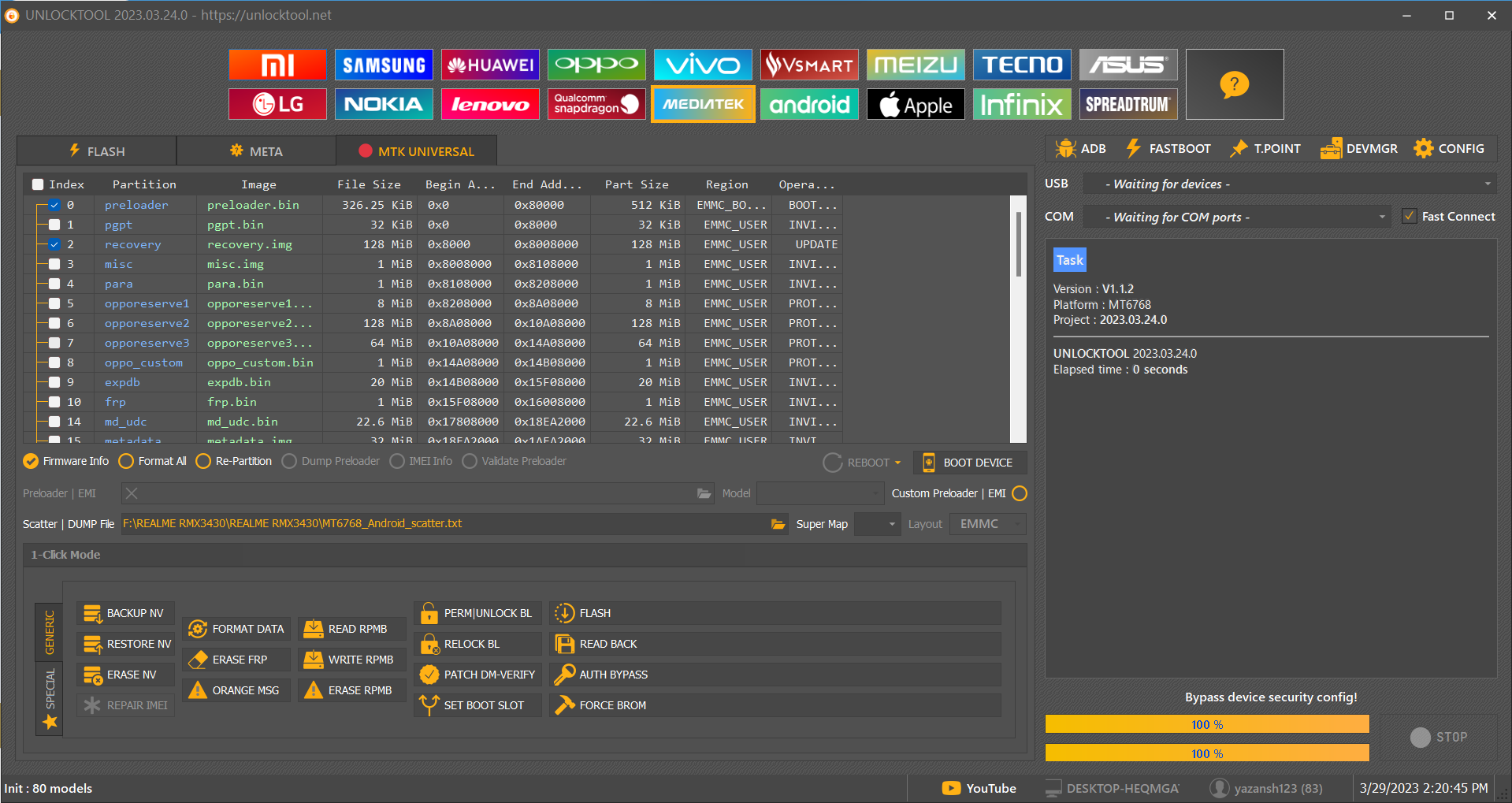Browse for scatter file using folder icon
This screenshot has width=1512, height=803.
point(778,524)
